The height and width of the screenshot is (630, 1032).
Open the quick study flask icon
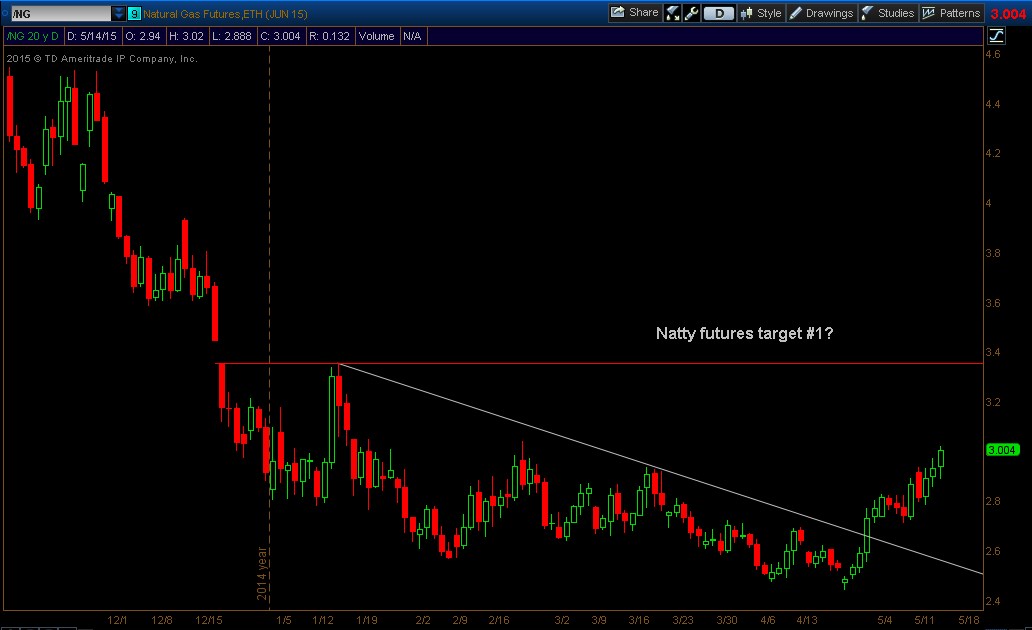click(x=673, y=13)
